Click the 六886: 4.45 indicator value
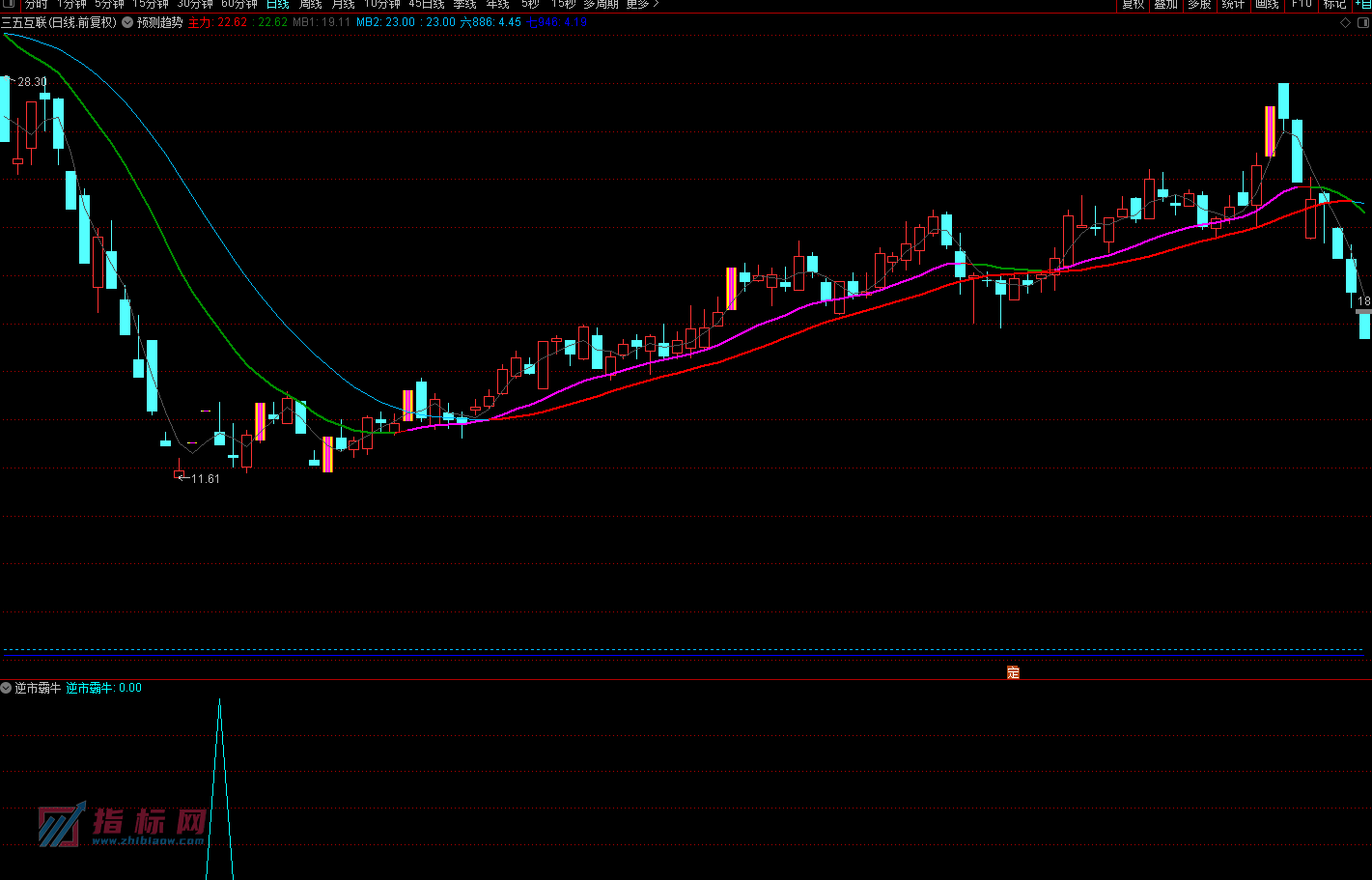 pyautogui.click(x=490, y=22)
